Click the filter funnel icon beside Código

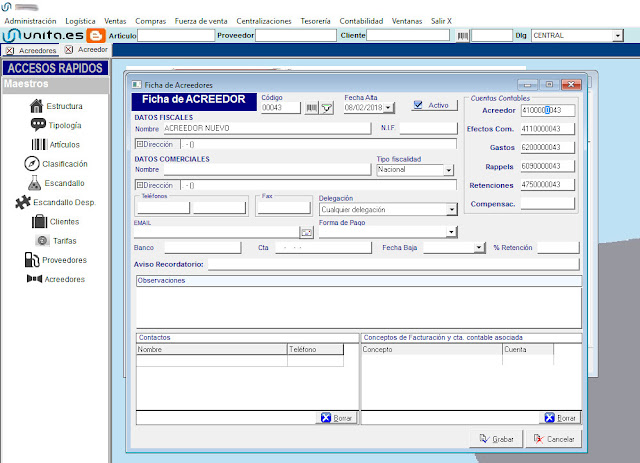tap(327, 108)
